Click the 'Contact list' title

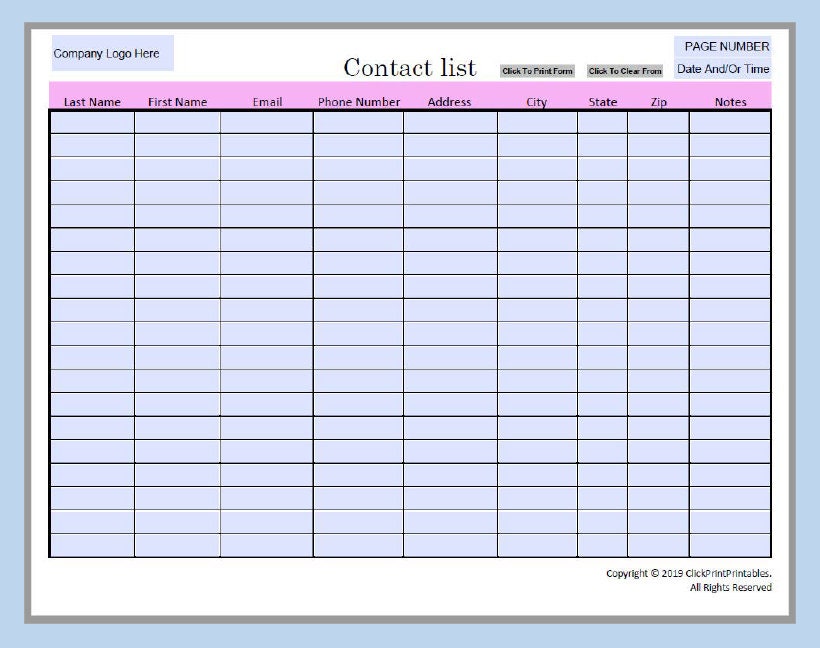tap(410, 67)
